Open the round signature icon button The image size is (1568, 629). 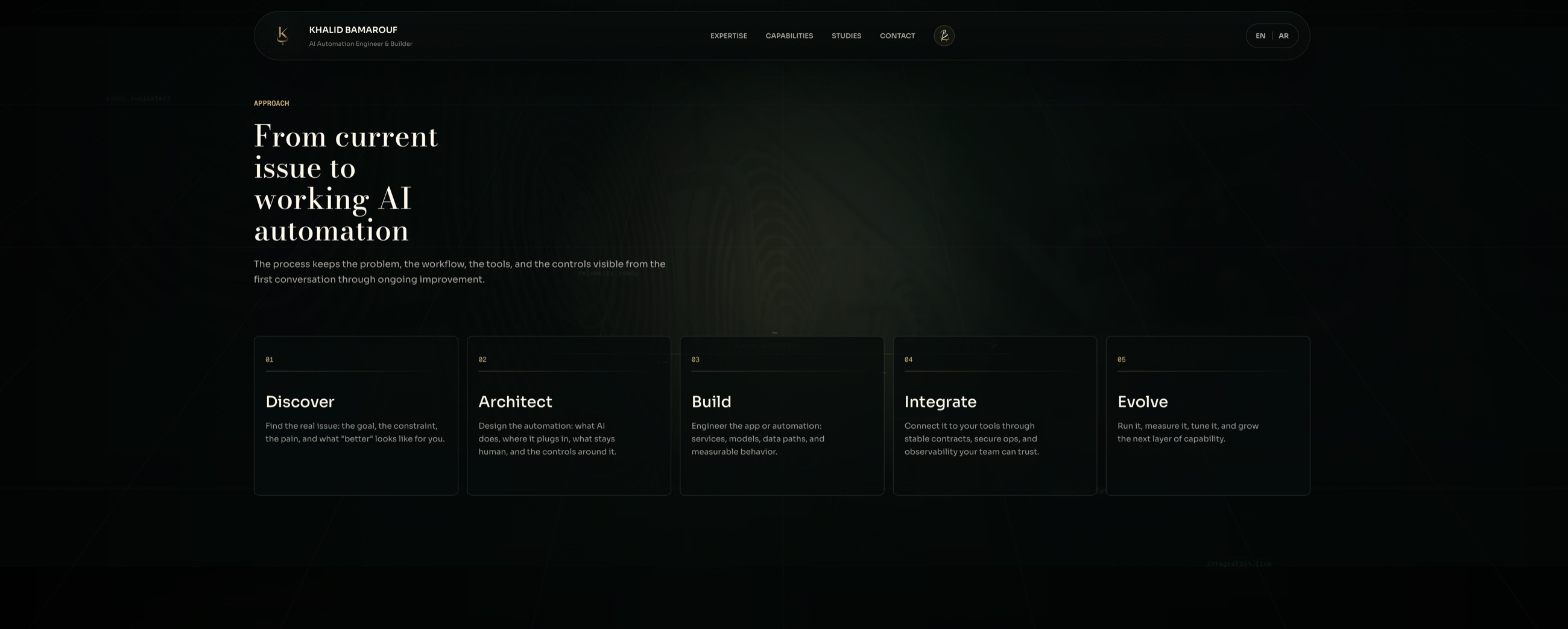[x=944, y=36]
